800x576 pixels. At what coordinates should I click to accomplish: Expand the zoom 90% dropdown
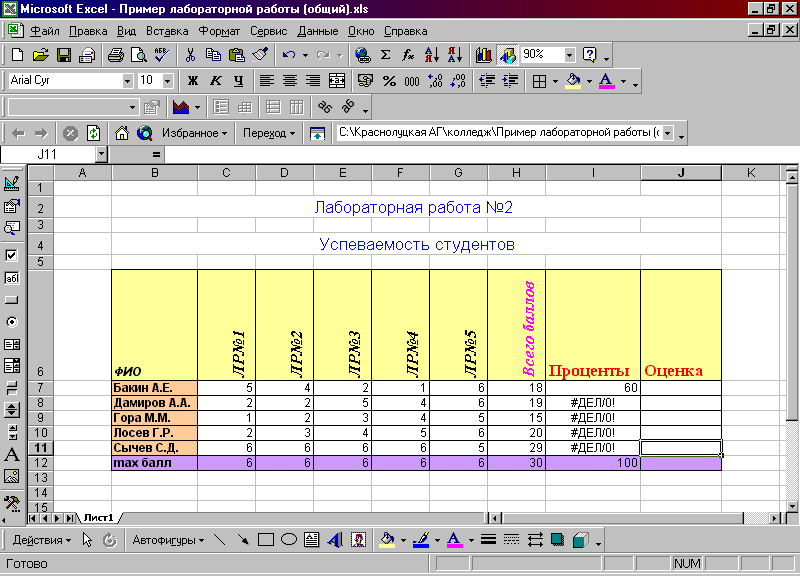point(569,55)
